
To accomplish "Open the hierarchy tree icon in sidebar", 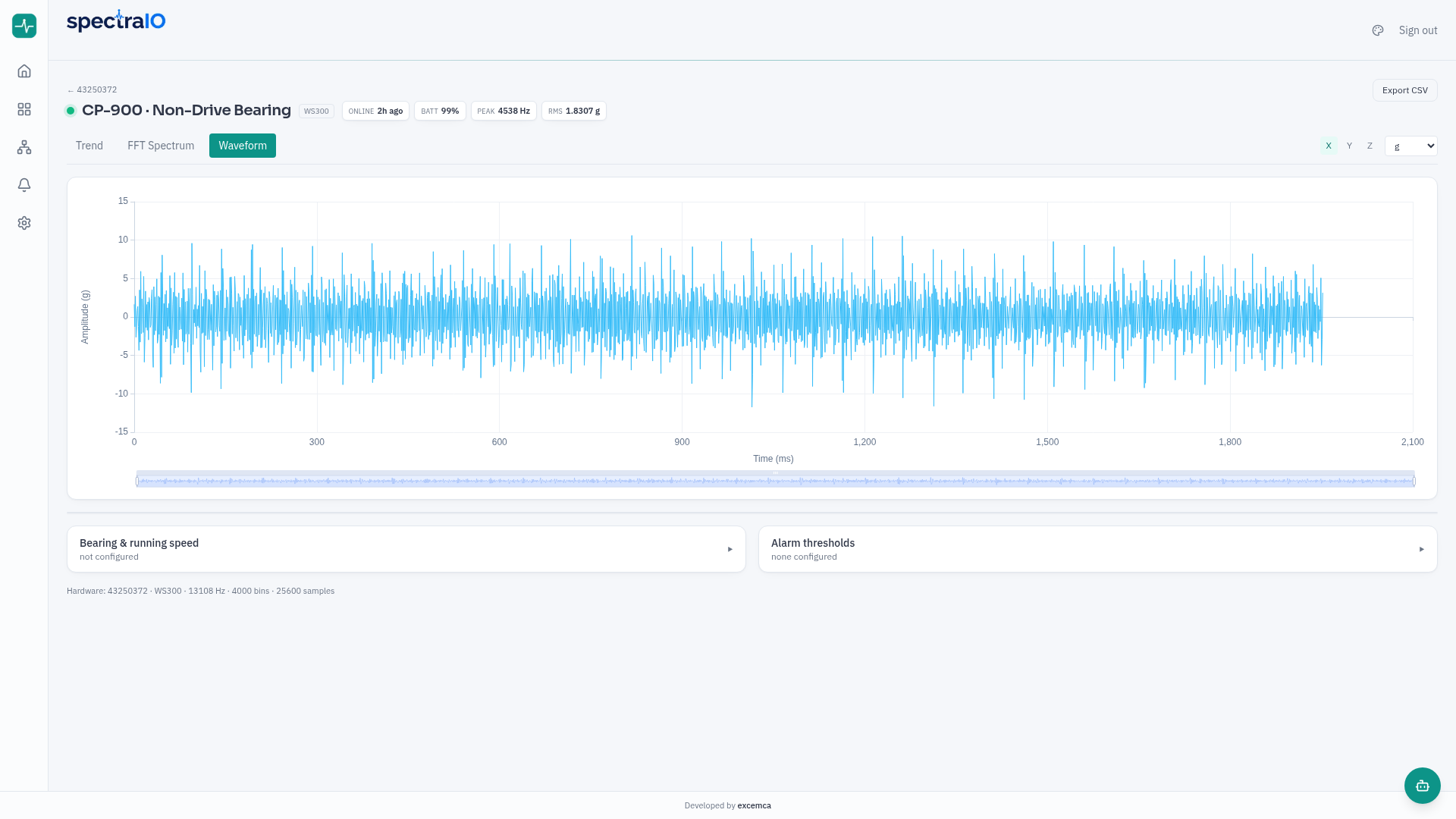I will click(x=24, y=147).
